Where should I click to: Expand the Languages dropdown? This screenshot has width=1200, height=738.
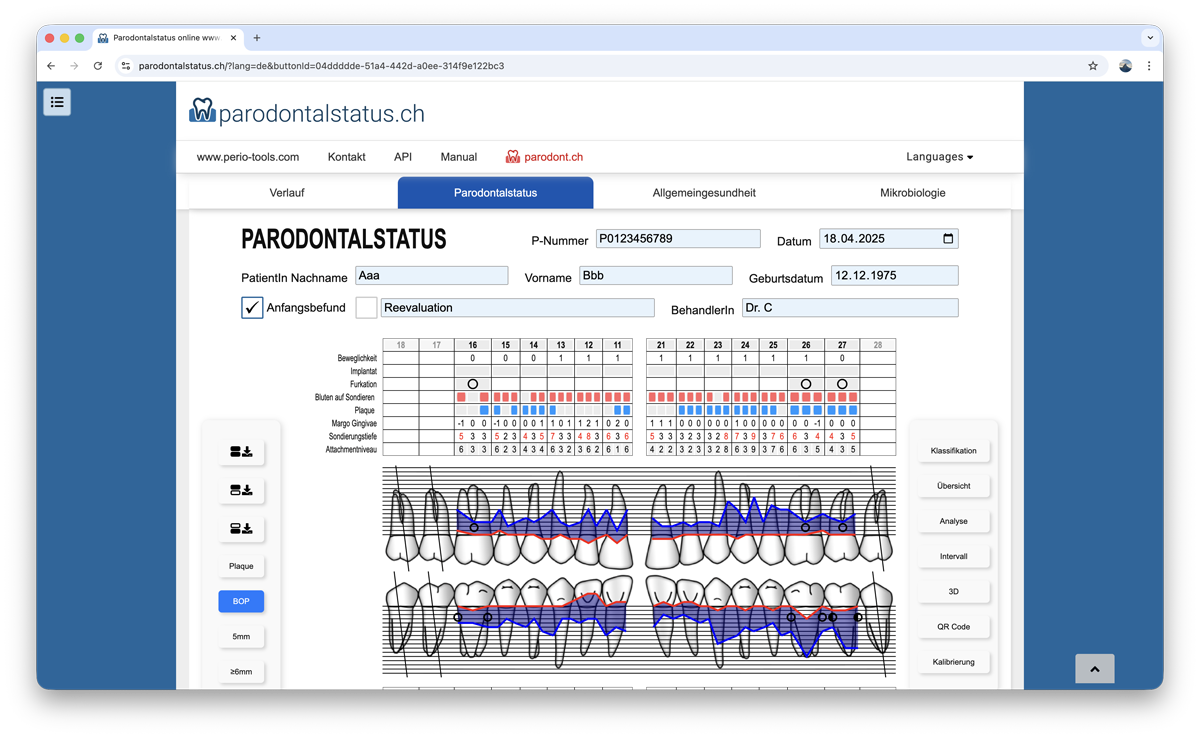[939, 157]
